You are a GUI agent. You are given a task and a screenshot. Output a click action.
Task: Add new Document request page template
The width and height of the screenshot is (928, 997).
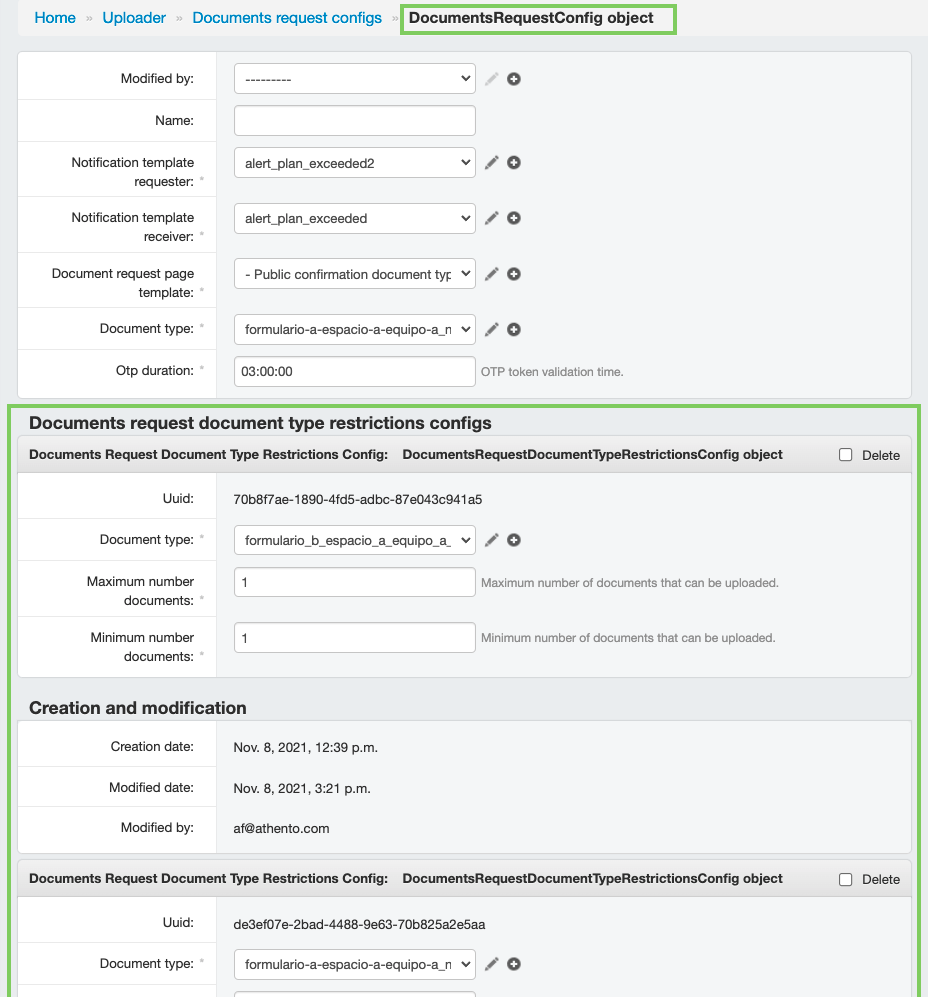514,274
